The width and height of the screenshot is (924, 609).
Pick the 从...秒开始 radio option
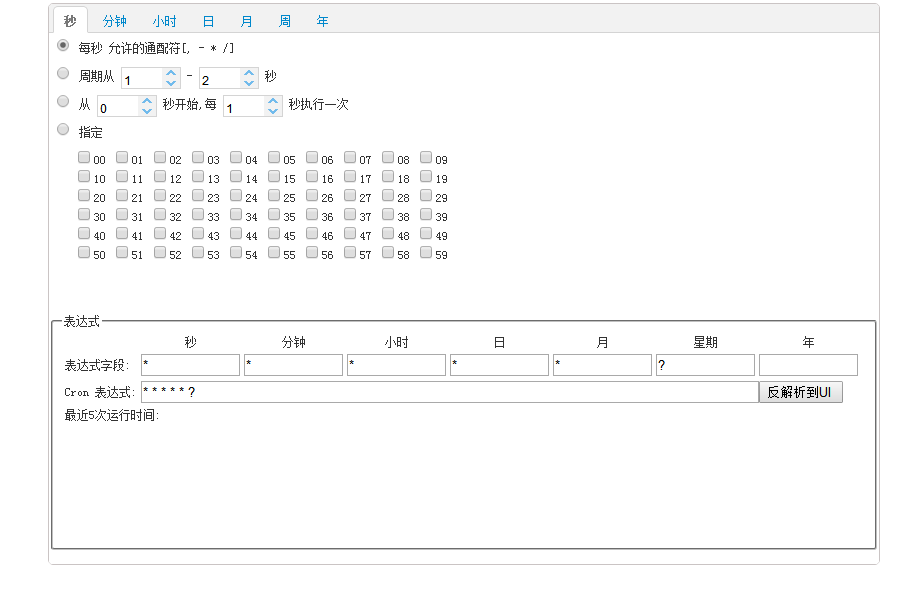(x=63, y=101)
